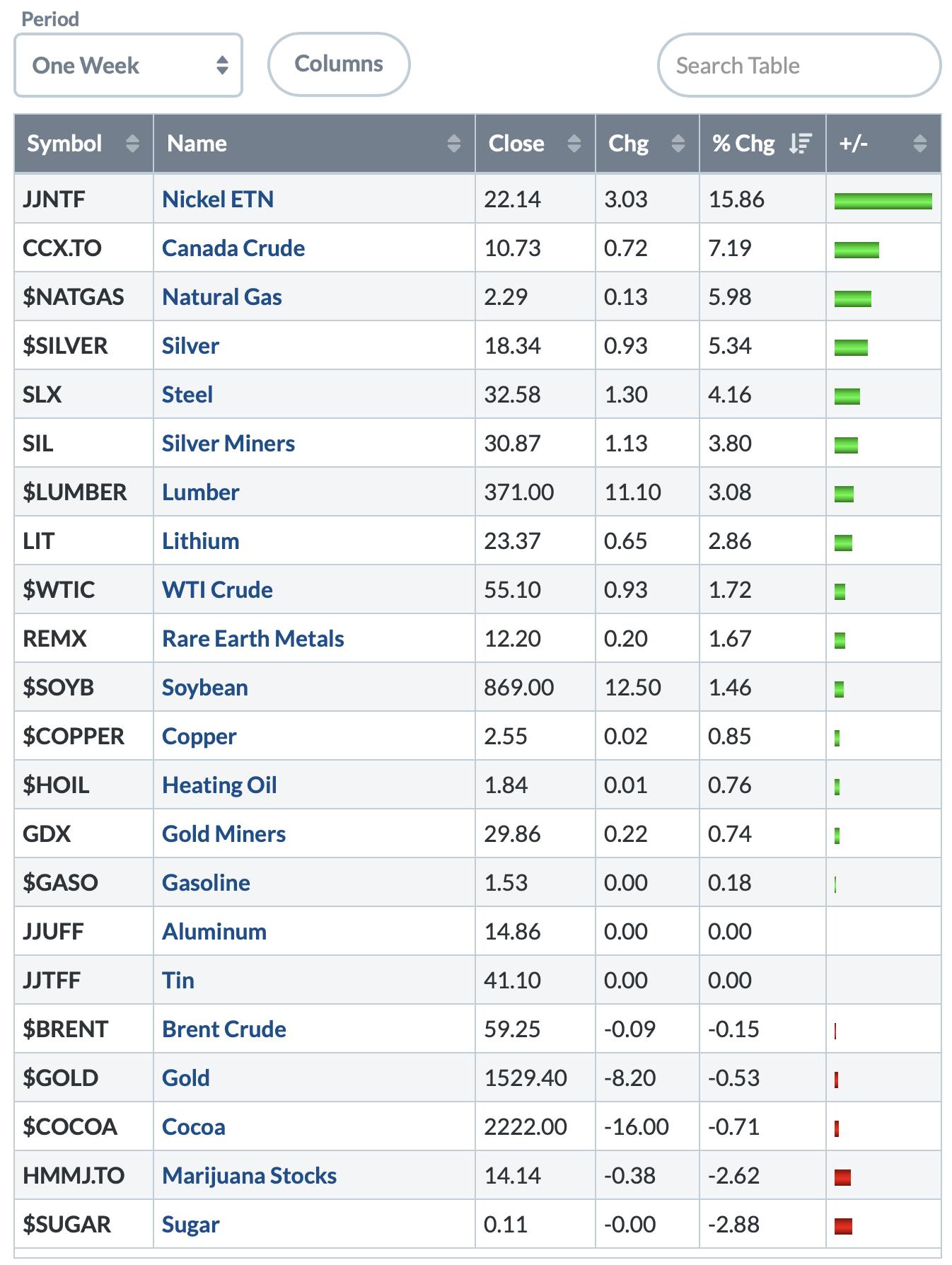
Task: Click the Heating Oil link
Action: tap(219, 785)
